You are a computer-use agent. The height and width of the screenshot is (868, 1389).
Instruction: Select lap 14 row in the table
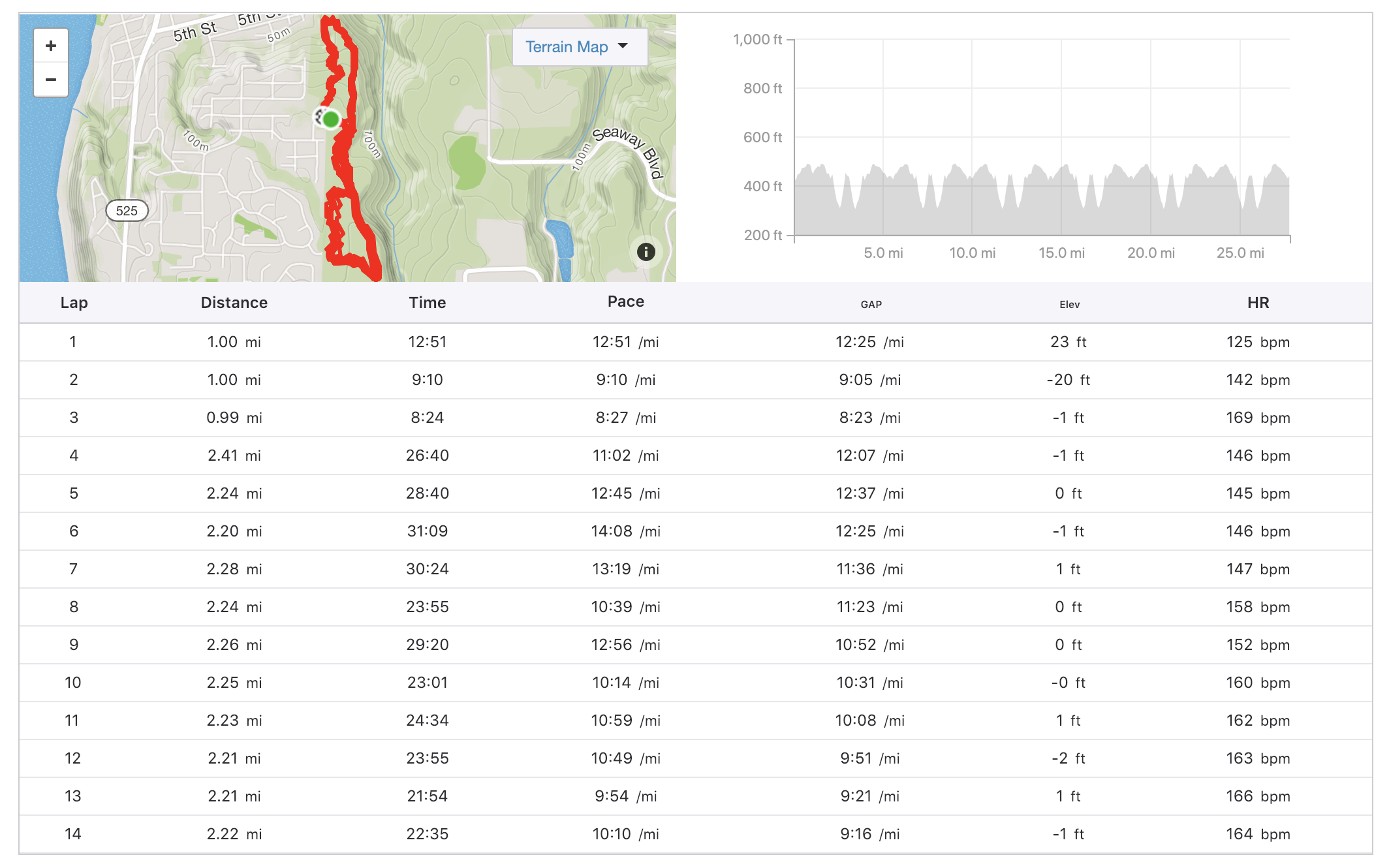[427, 834]
